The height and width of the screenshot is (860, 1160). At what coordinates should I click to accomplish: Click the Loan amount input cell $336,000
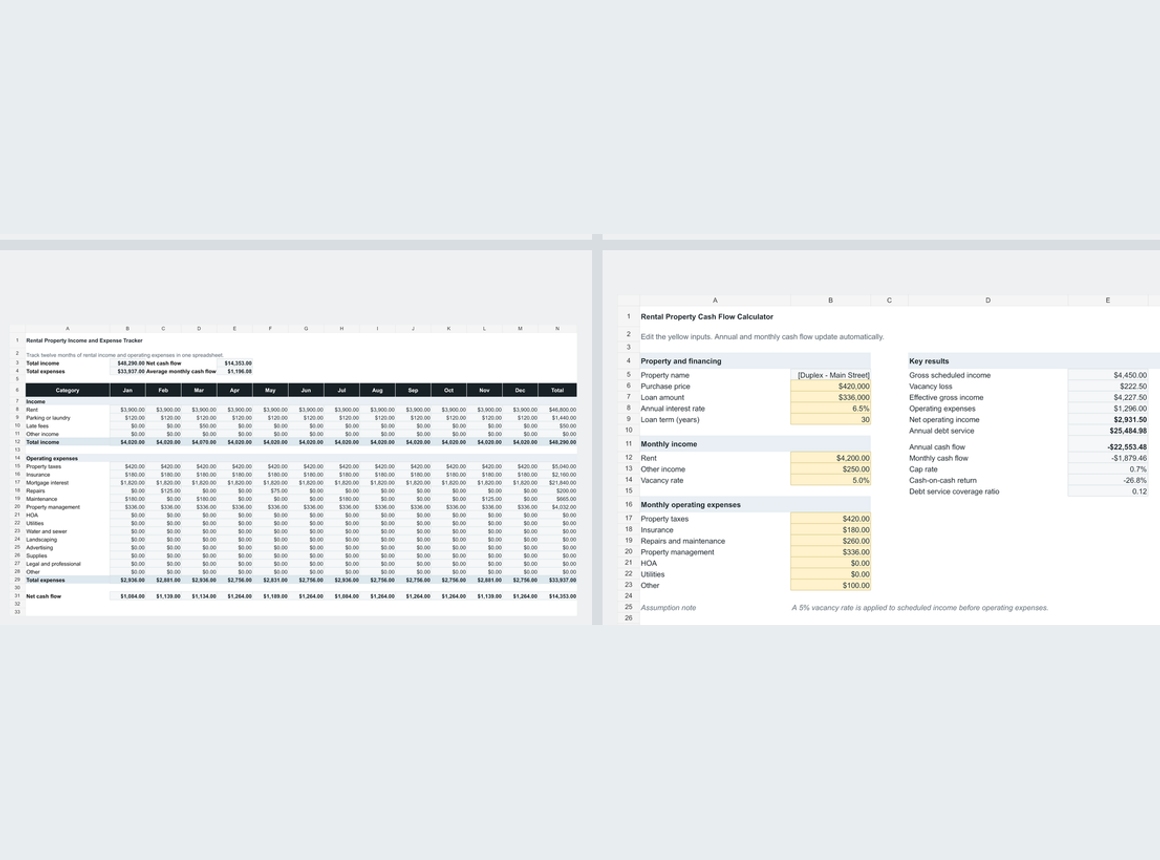pos(830,397)
